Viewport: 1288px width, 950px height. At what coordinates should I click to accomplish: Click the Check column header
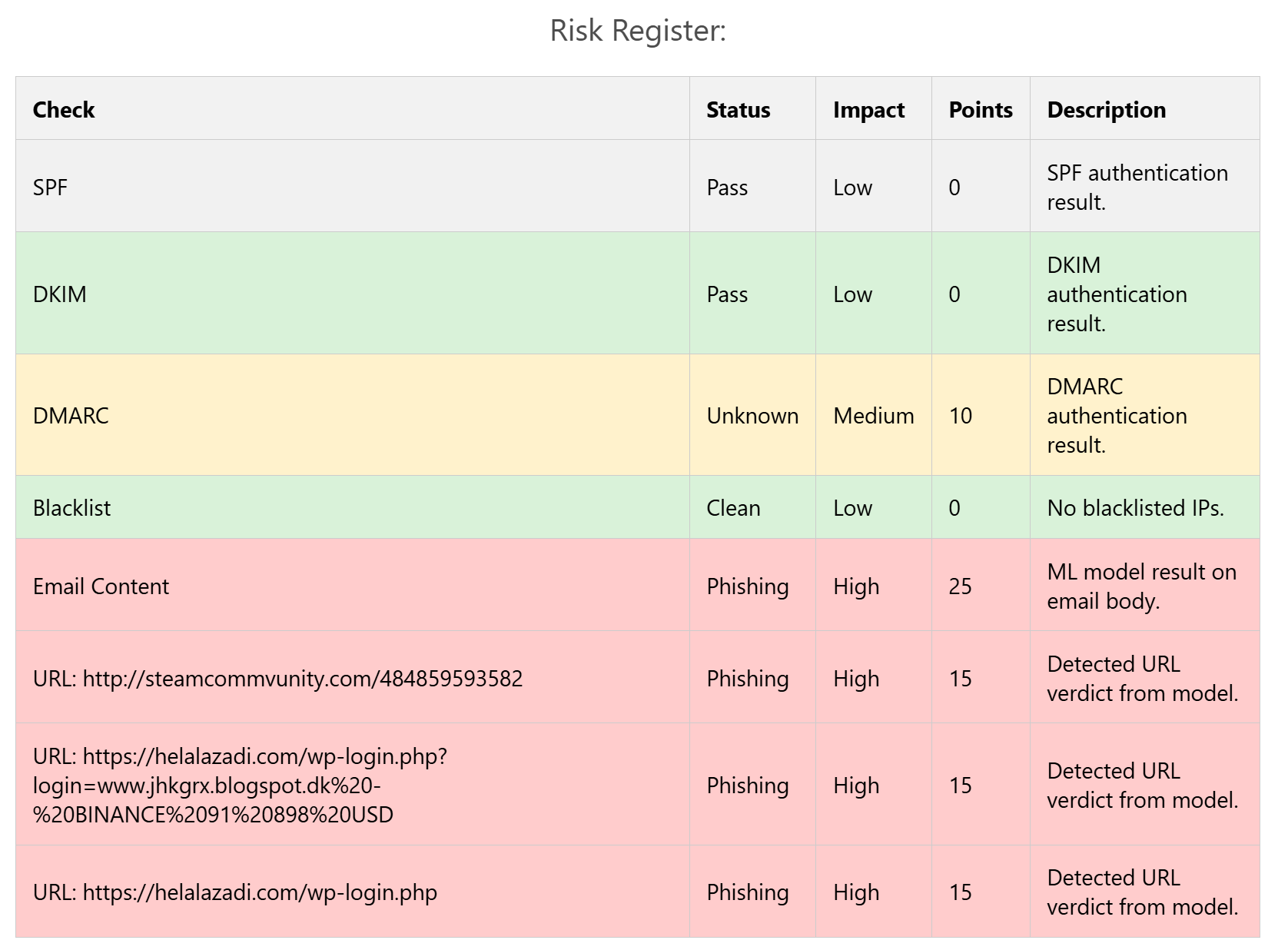coord(64,110)
